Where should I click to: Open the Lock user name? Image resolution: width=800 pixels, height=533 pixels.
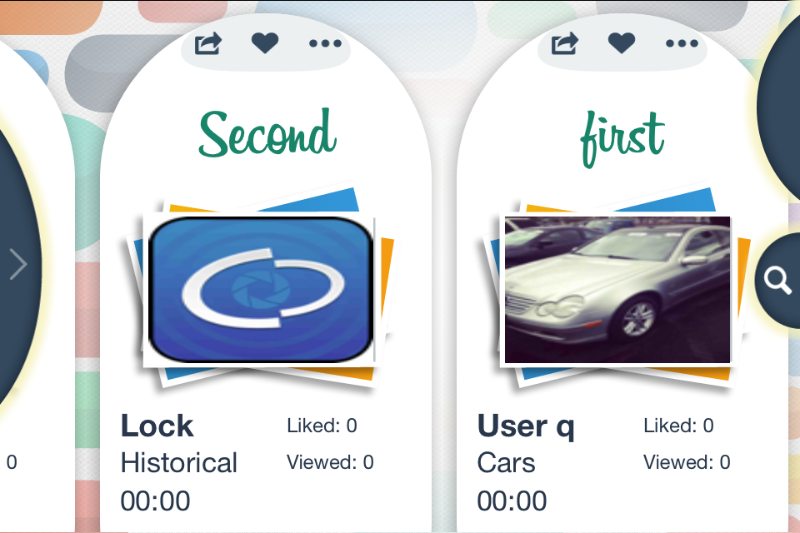(157, 425)
